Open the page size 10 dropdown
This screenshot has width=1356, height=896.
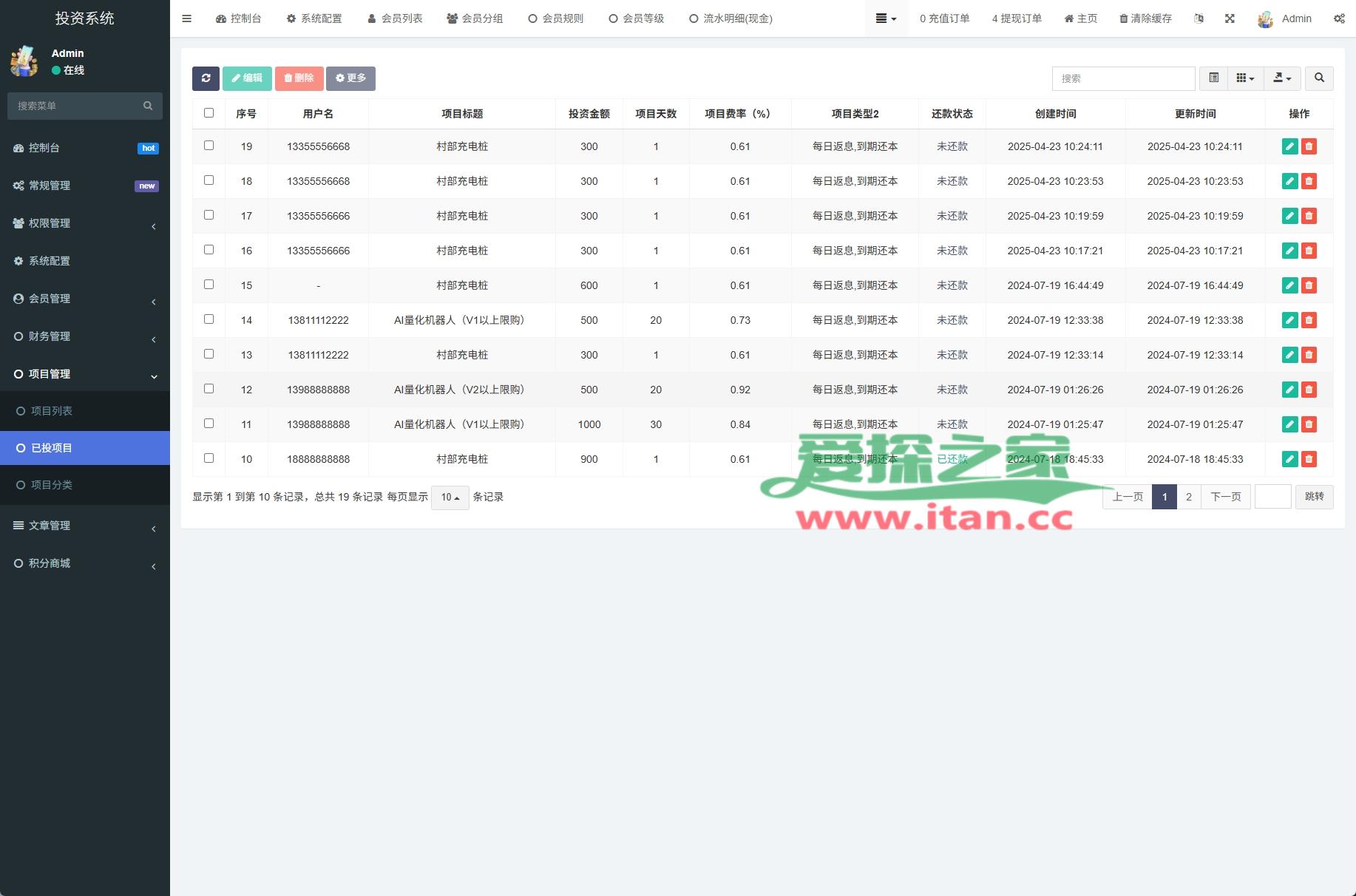pyautogui.click(x=450, y=498)
